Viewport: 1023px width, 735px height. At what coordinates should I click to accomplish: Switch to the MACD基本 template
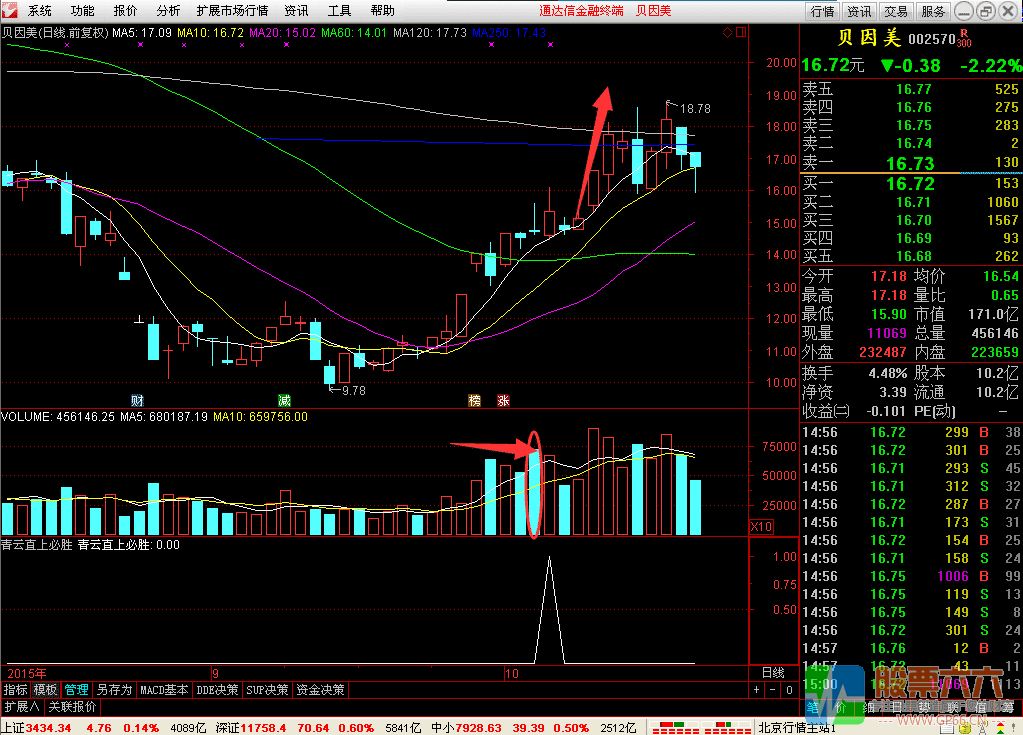point(164,690)
